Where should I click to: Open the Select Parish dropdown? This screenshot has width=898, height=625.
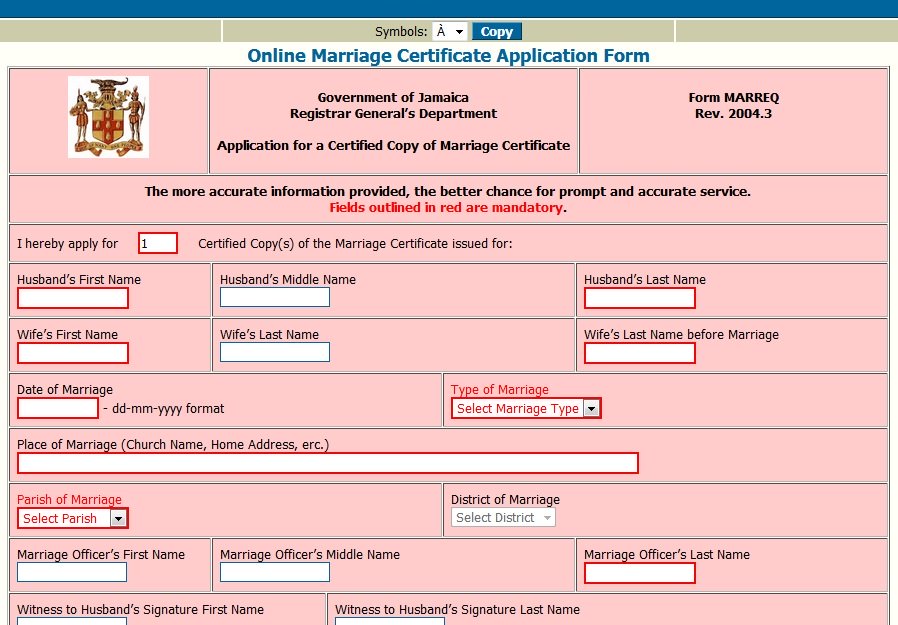(x=71, y=518)
